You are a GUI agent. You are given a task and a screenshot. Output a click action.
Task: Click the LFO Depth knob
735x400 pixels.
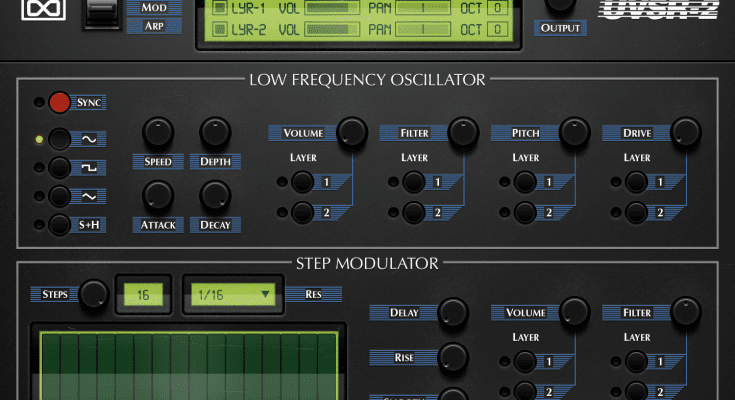(215, 132)
